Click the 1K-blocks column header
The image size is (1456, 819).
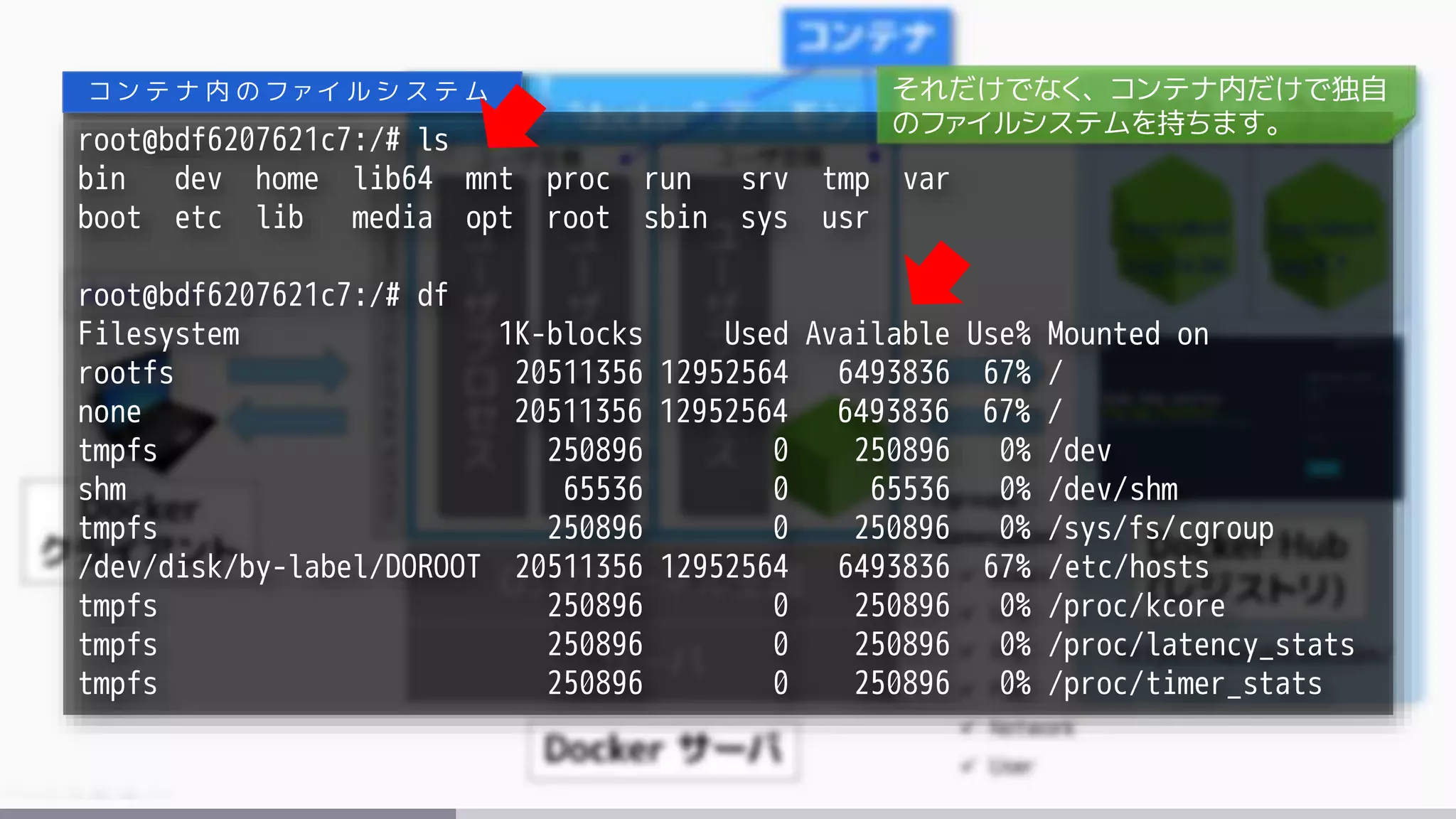pyautogui.click(x=571, y=334)
